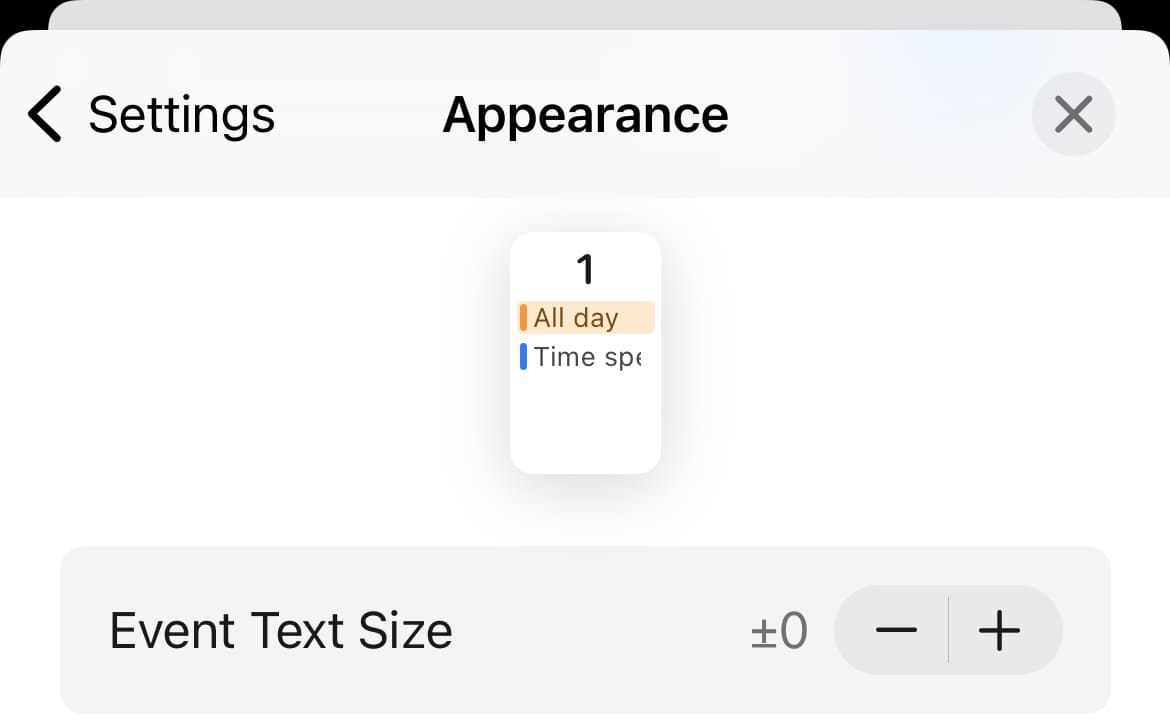The height and width of the screenshot is (728, 1170).
Task: Click the ±0 size offset value
Action: (x=779, y=631)
